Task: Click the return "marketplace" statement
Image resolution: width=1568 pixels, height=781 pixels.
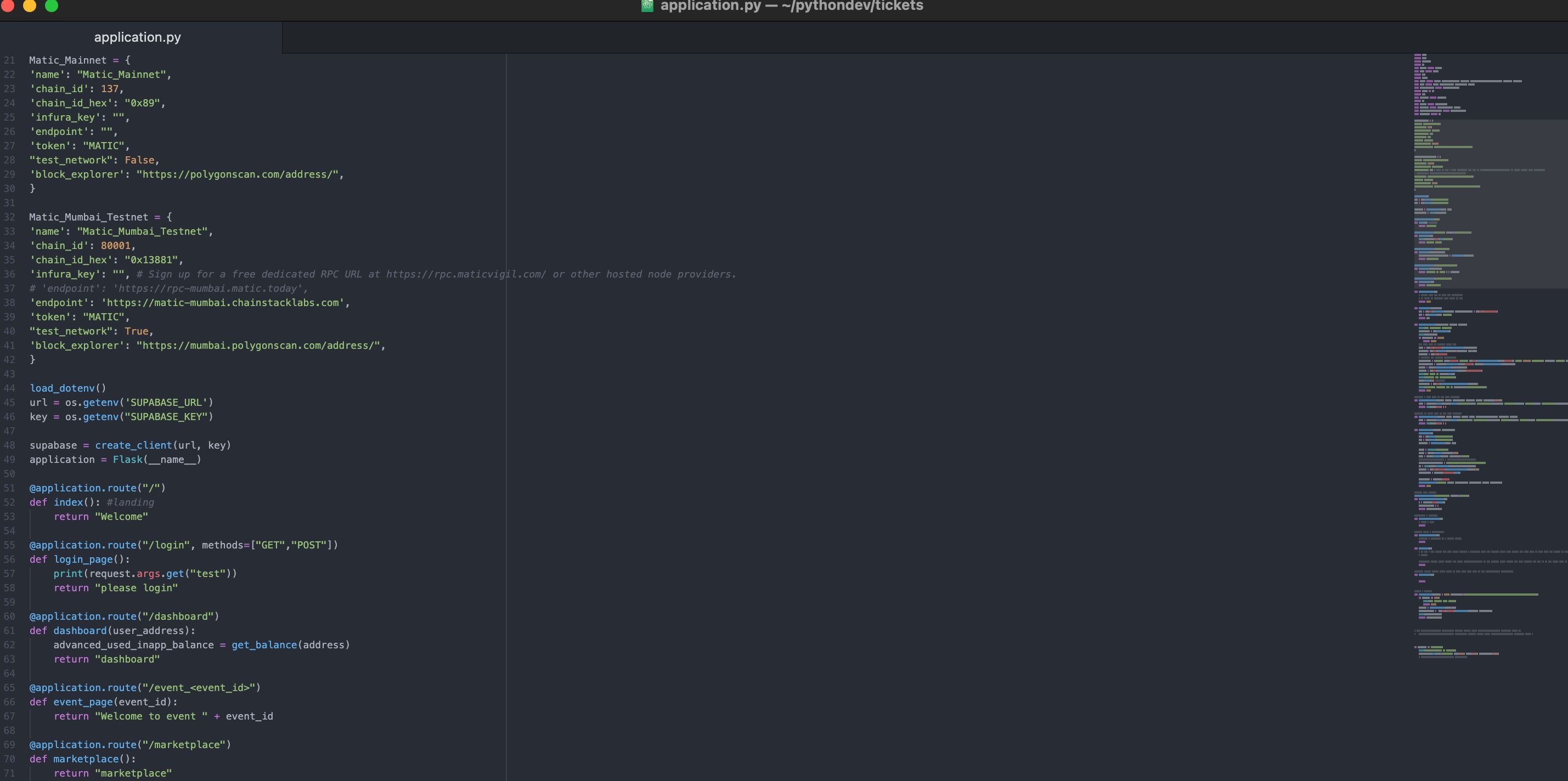Action: click(x=112, y=774)
